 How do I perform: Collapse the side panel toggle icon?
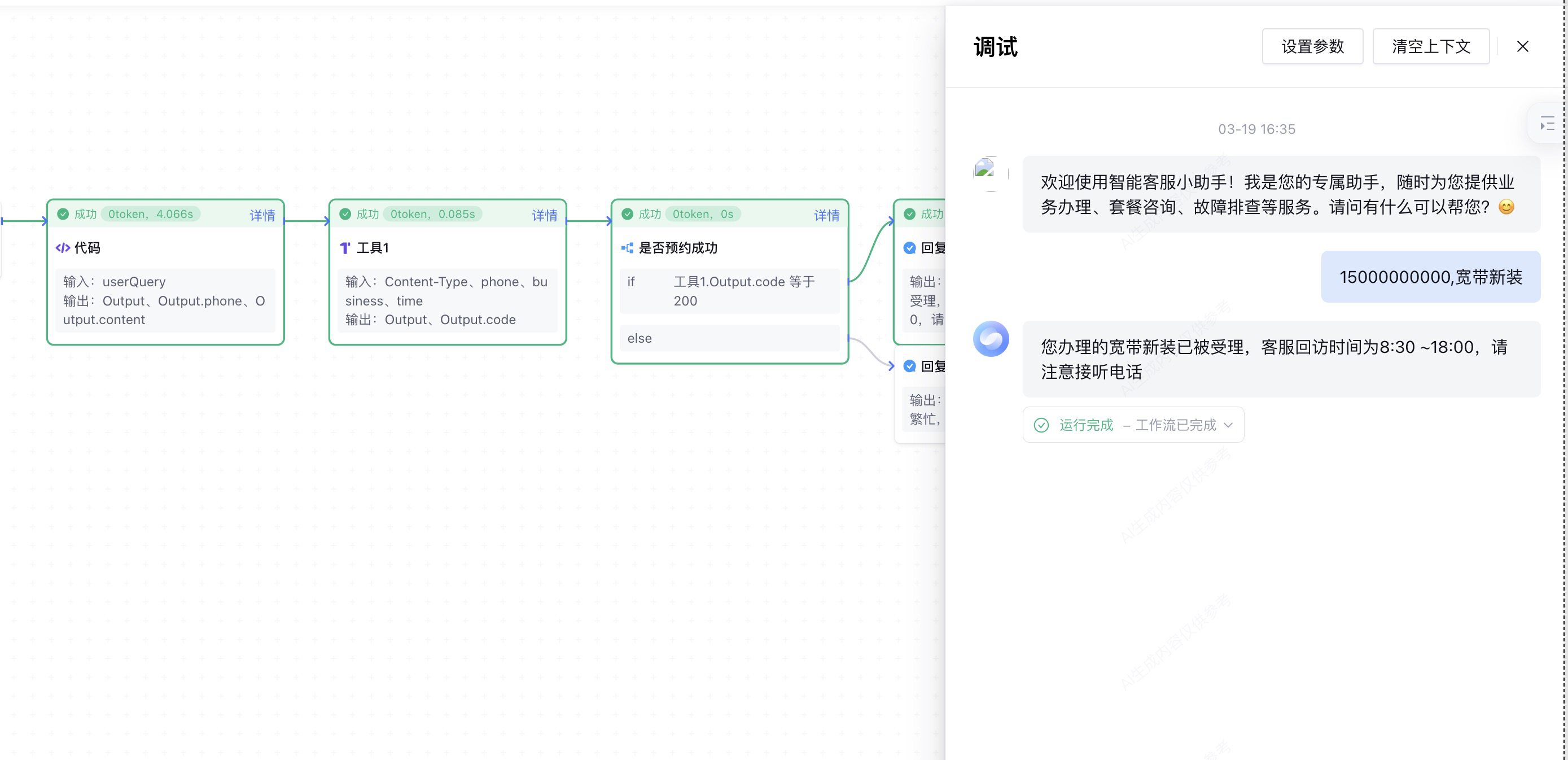(x=1547, y=124)
